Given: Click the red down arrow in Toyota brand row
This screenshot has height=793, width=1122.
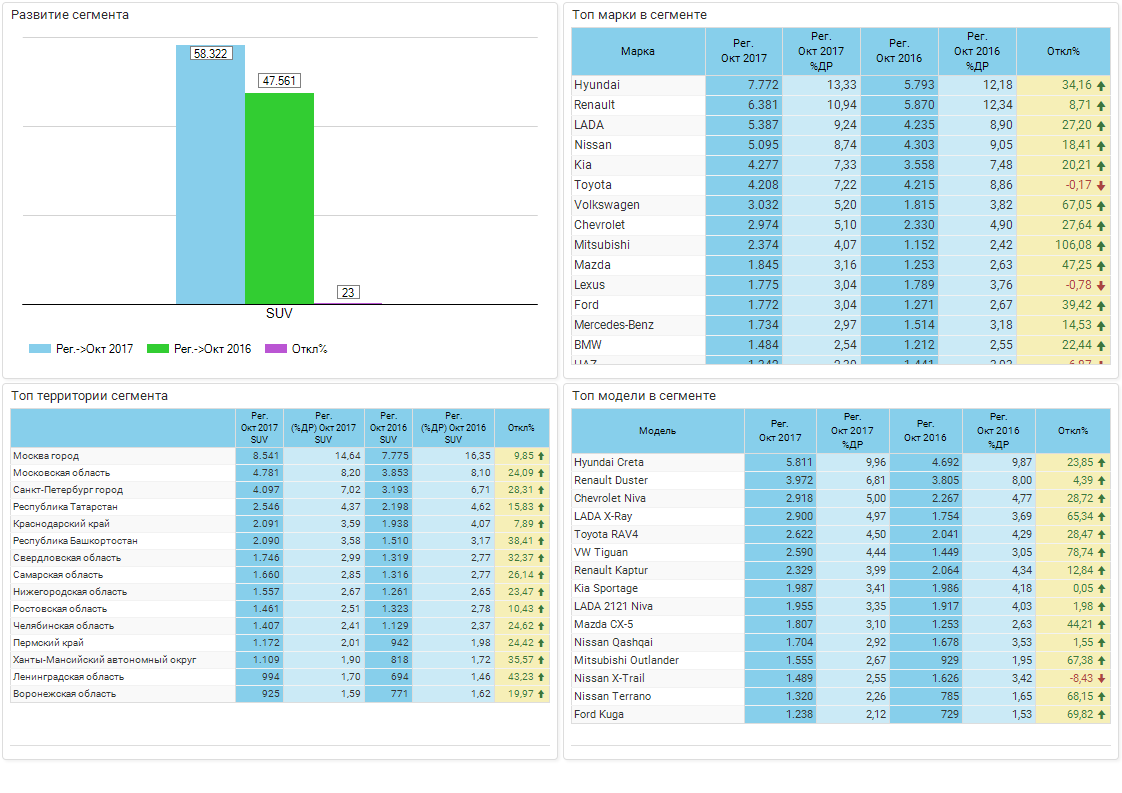Looking at the screenshot, I should [1101, 186].
